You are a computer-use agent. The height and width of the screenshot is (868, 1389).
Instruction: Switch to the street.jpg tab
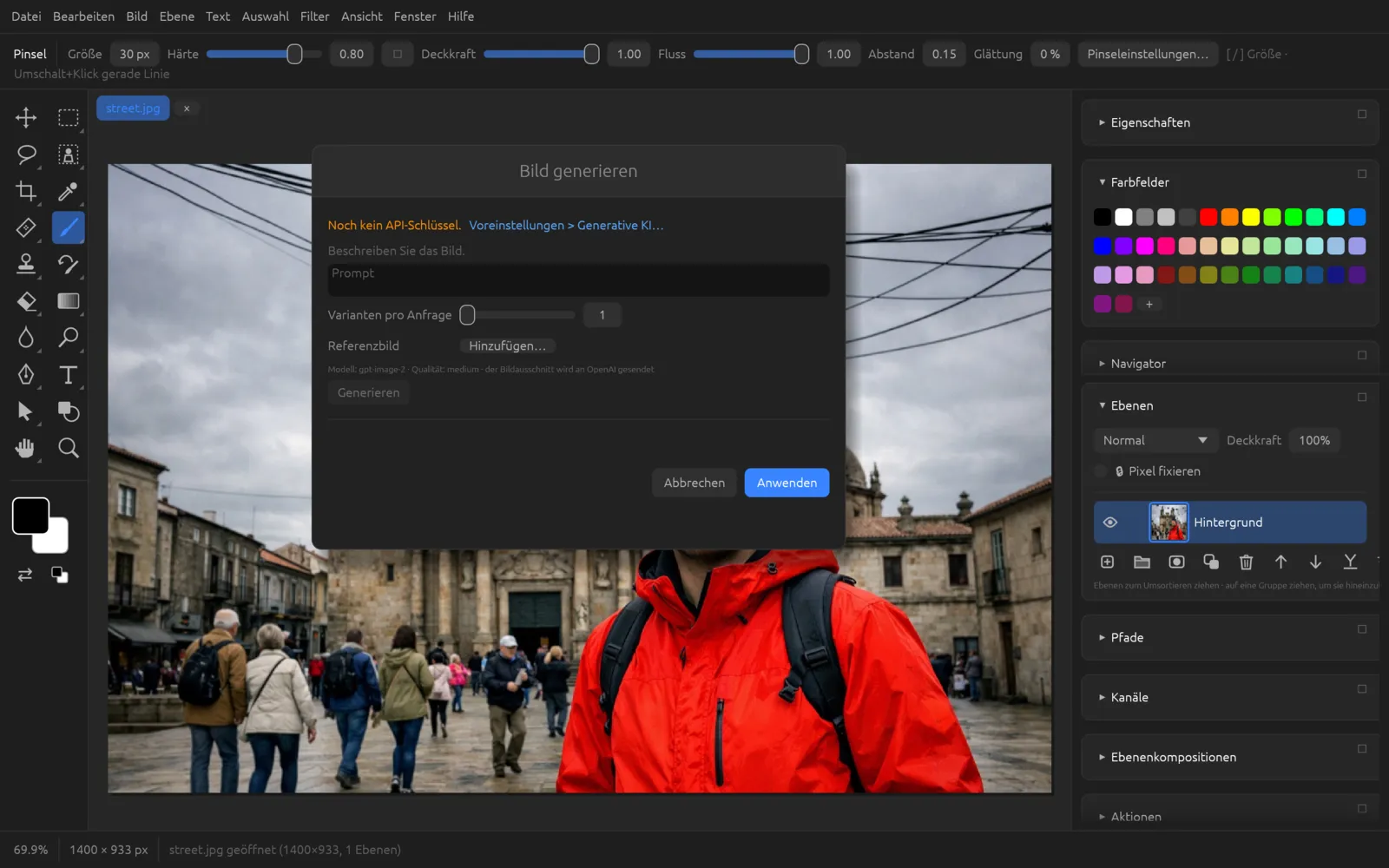[x=133, y=108]
